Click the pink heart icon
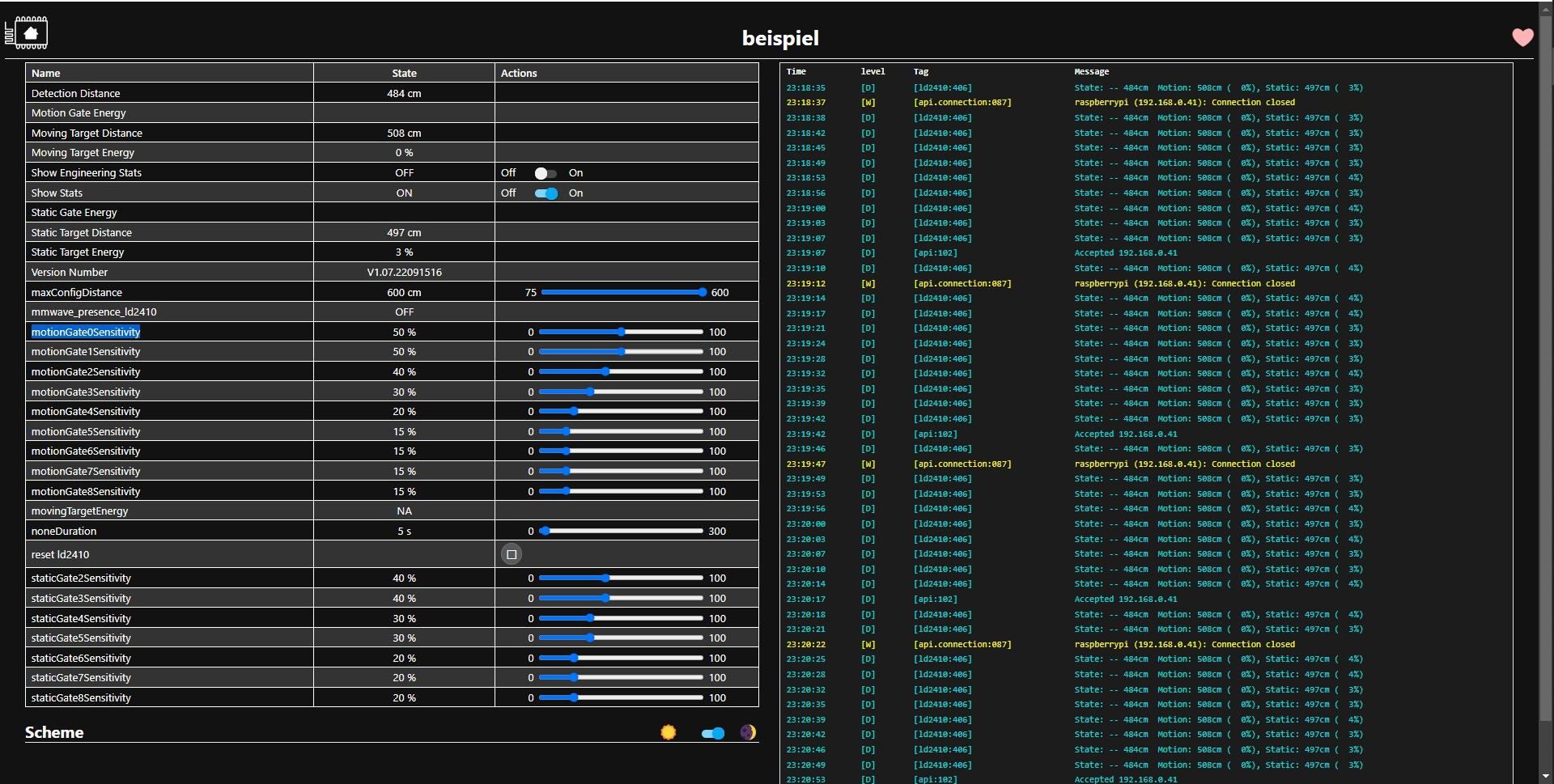 coord(1522,37)
